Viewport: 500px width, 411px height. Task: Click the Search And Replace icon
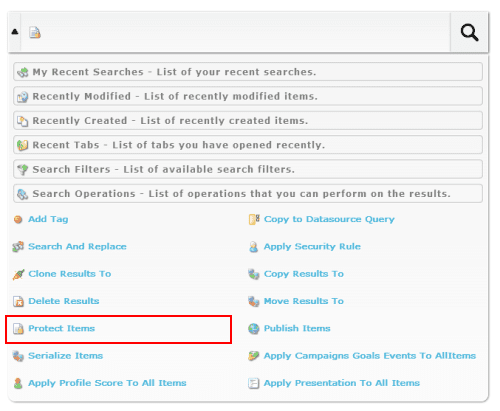coord(18,247)
